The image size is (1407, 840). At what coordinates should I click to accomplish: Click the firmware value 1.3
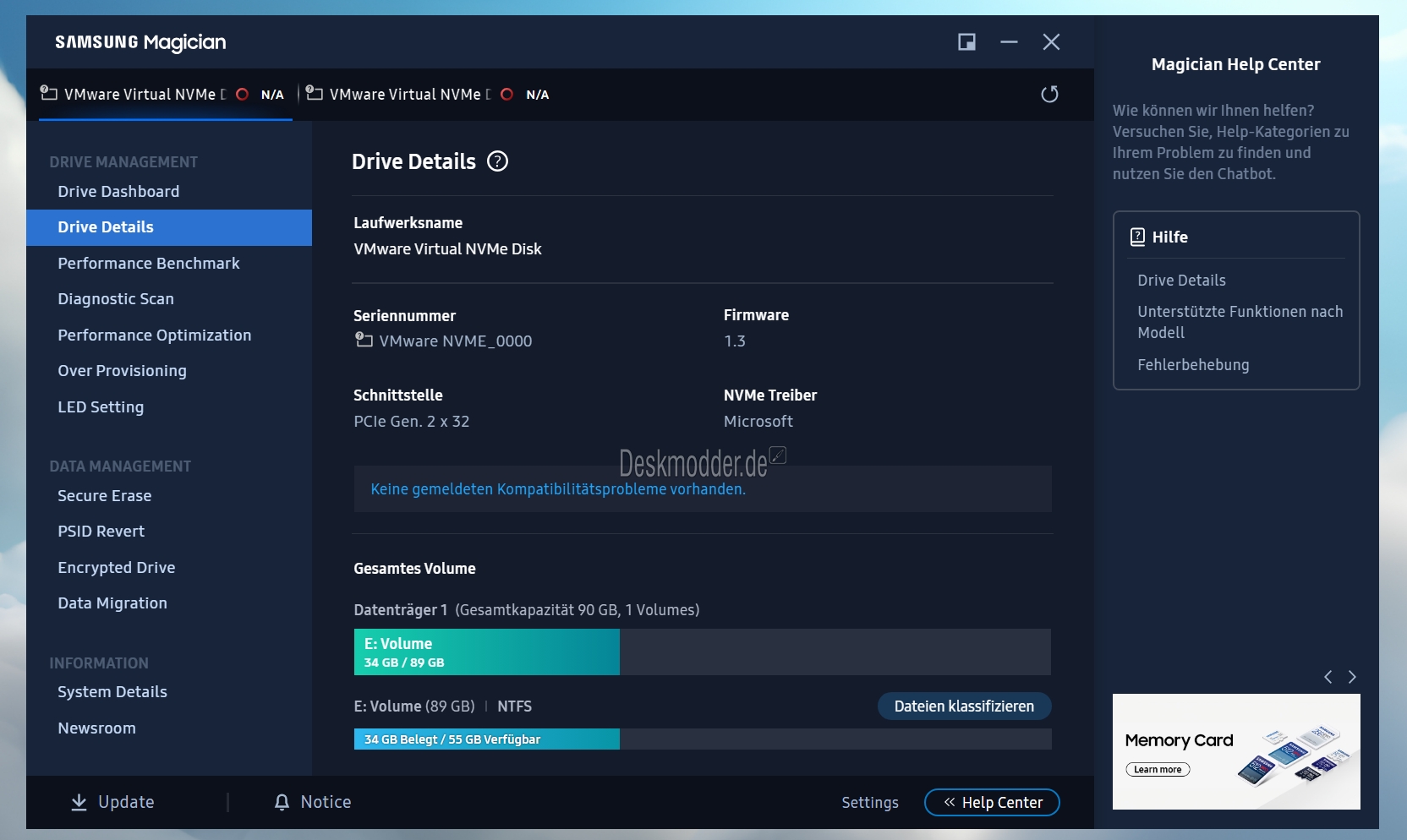(x=735, y=341)
